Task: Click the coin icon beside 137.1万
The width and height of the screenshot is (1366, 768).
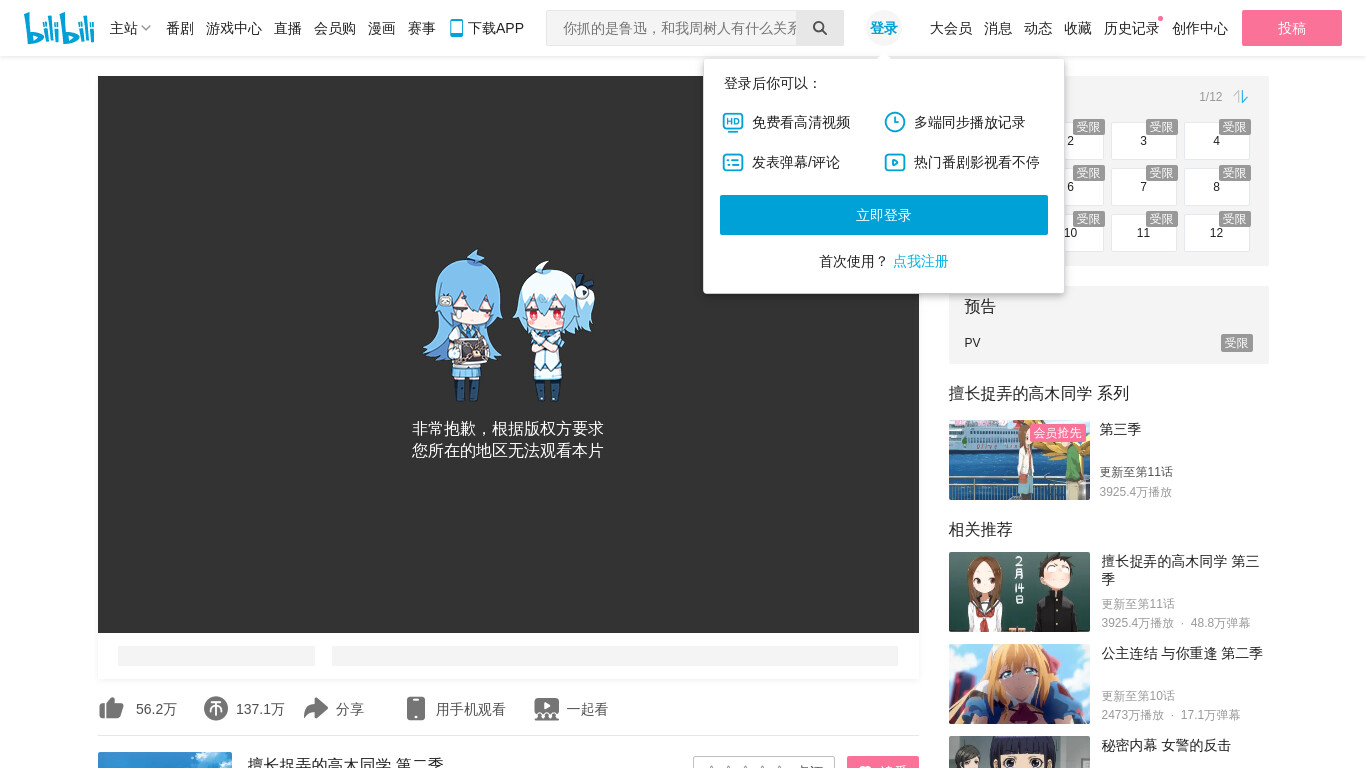Action: pos(216,709)
